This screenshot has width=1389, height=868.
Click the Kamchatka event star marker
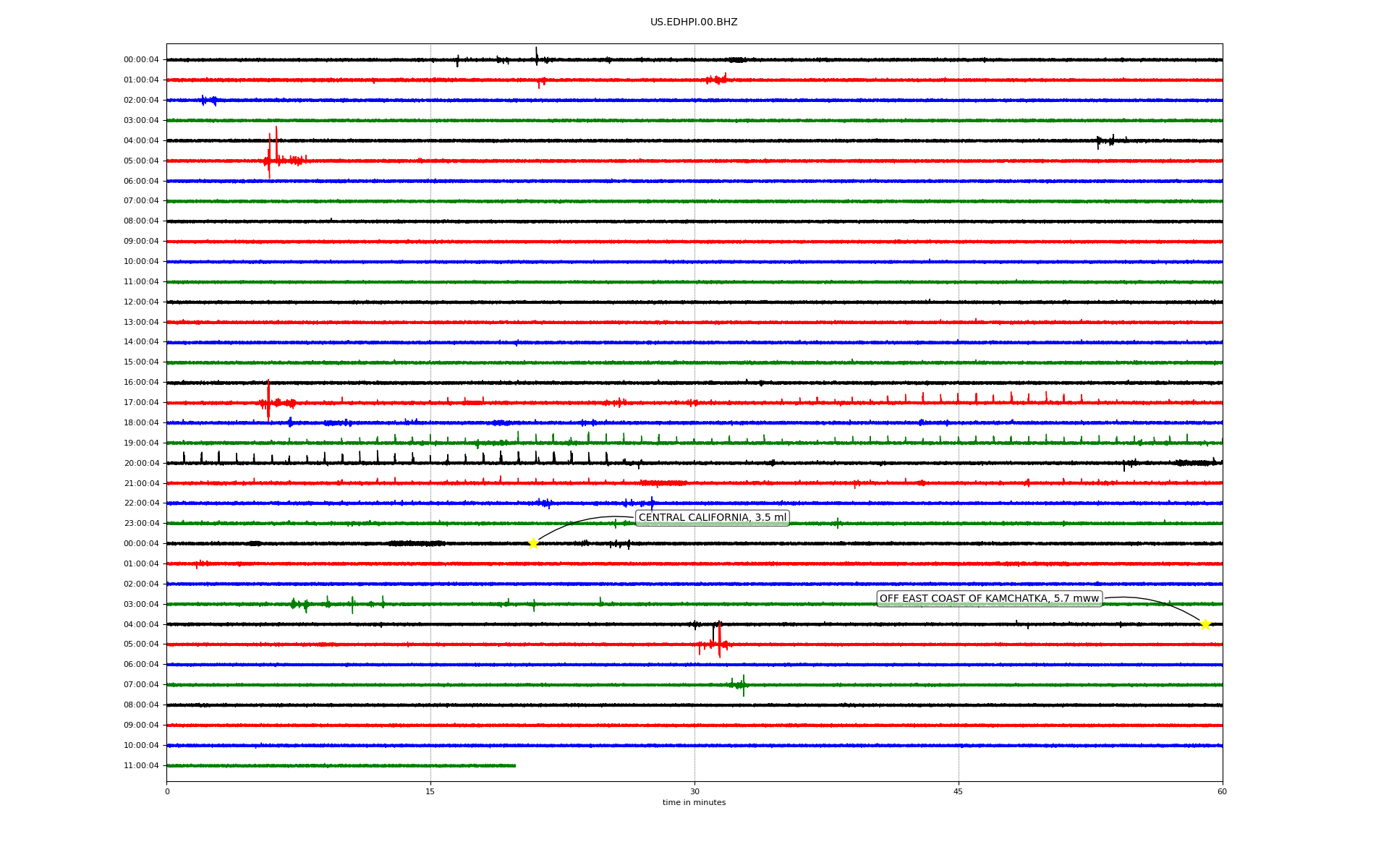1205,624
